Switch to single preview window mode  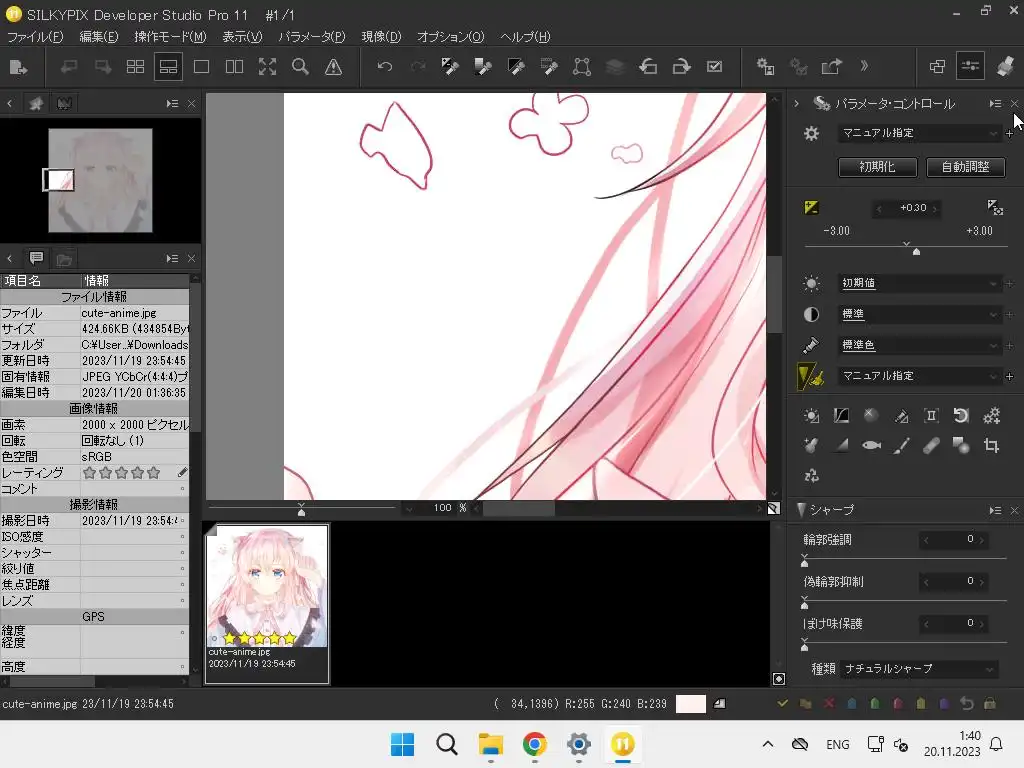click(201, 67)
